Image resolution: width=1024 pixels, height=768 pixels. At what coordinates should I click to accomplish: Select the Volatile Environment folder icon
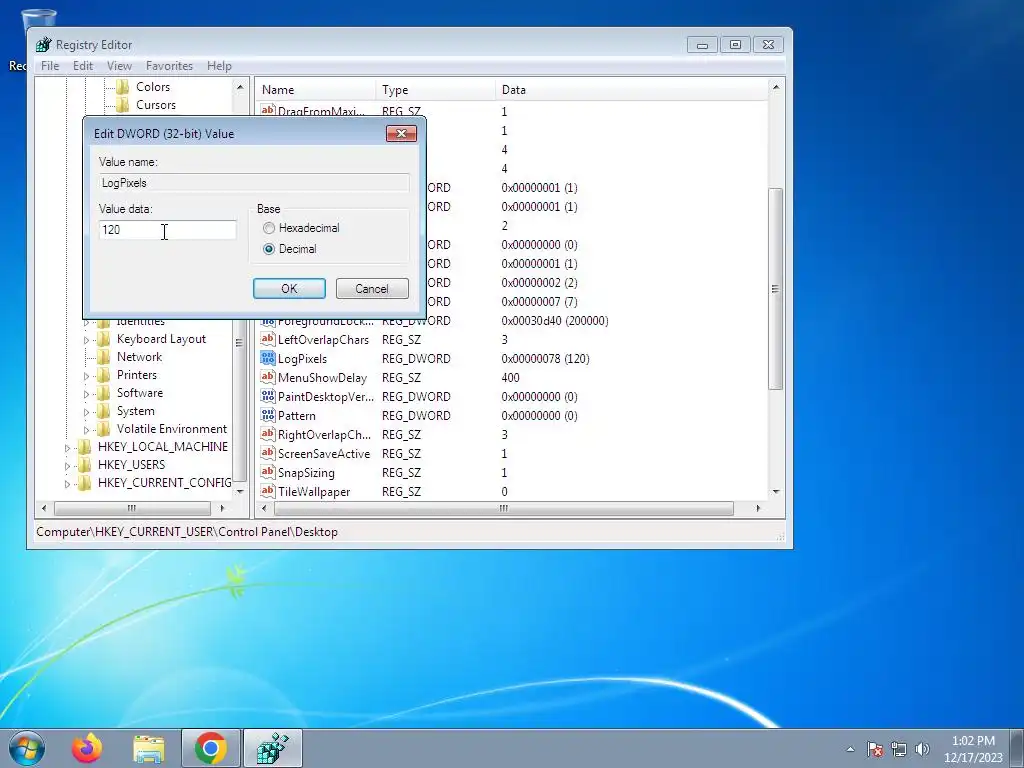tap(103, 429)
